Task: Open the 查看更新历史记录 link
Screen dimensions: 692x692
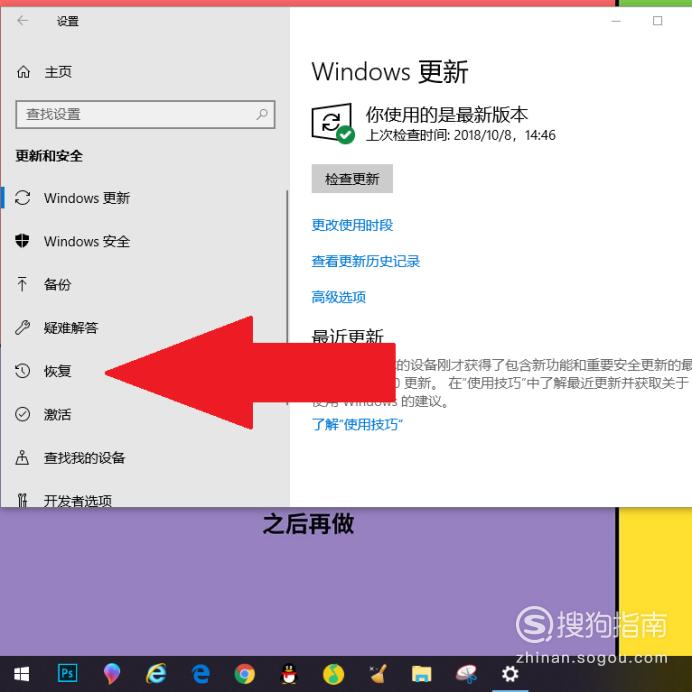Action: tap(366, 261)
